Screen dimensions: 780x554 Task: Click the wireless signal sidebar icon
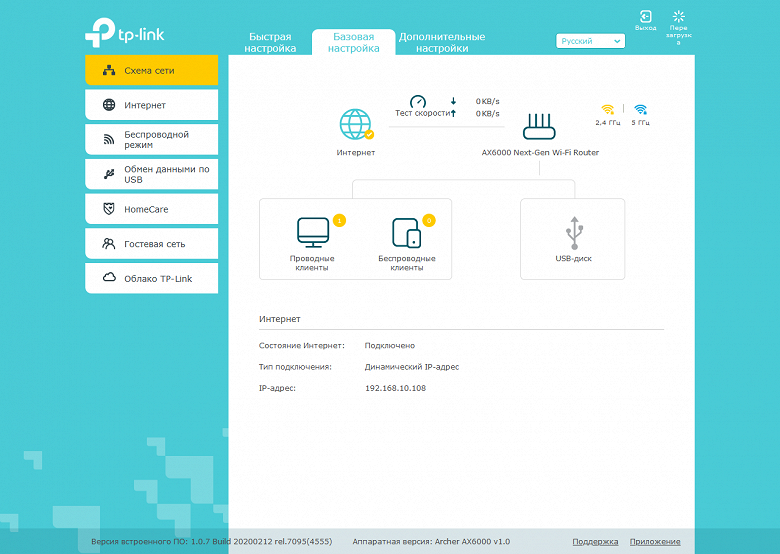pos(109,140)
